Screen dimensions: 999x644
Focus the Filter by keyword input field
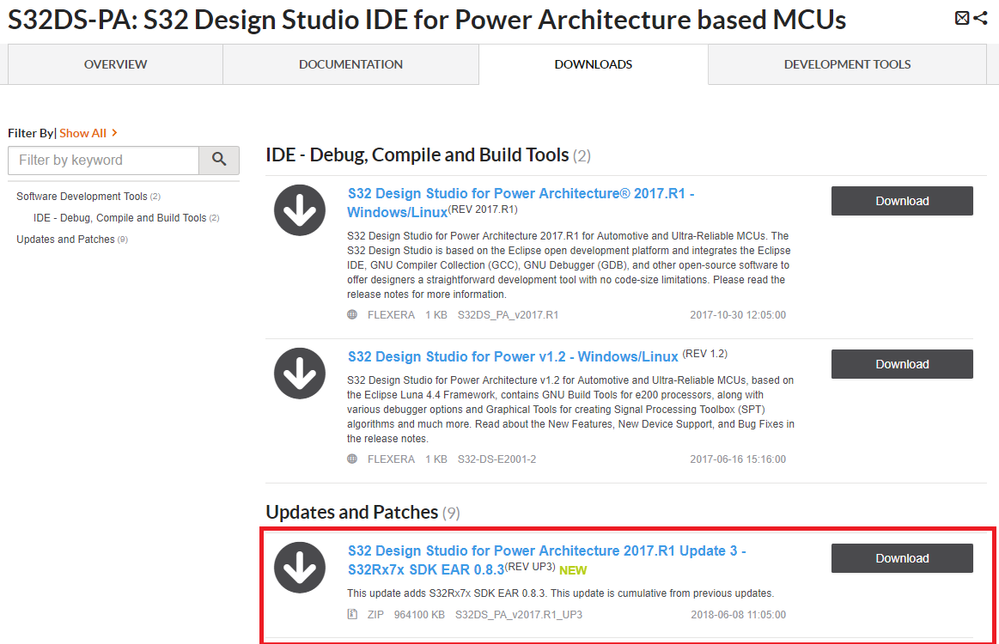point(104,160)
